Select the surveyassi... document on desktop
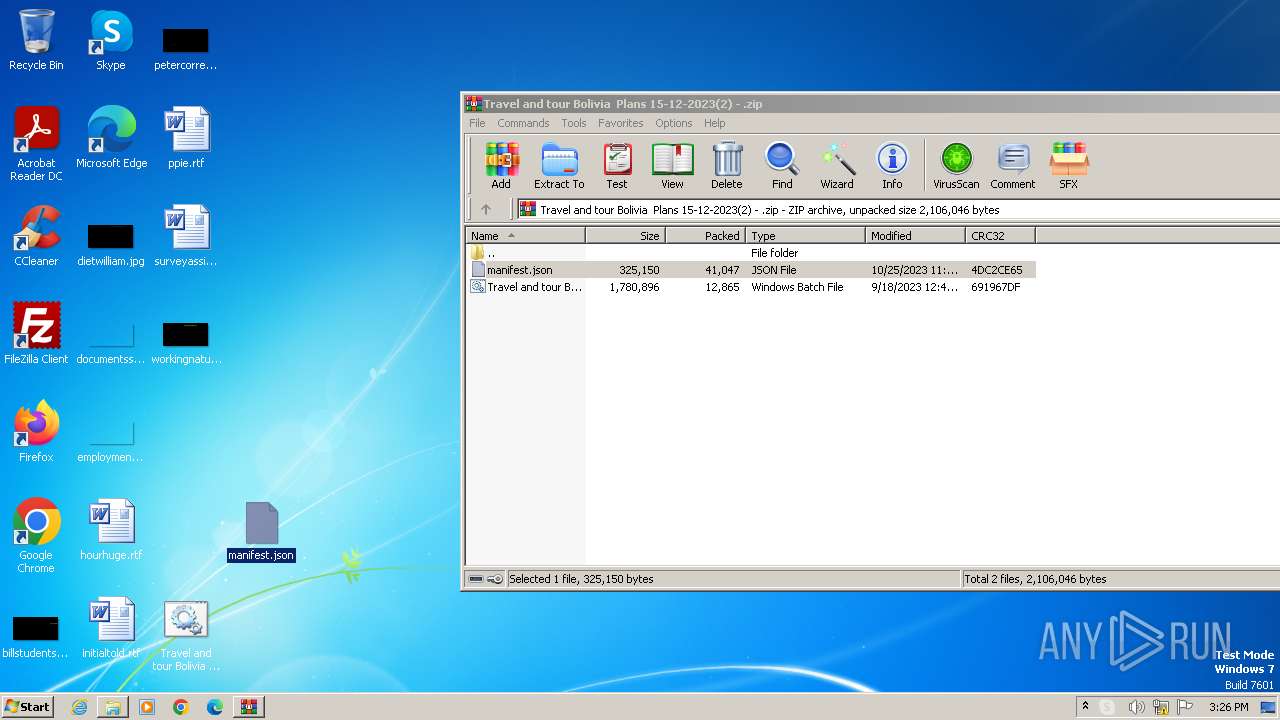This screenshot has width=1280, height=720. (x=186, y=236)
